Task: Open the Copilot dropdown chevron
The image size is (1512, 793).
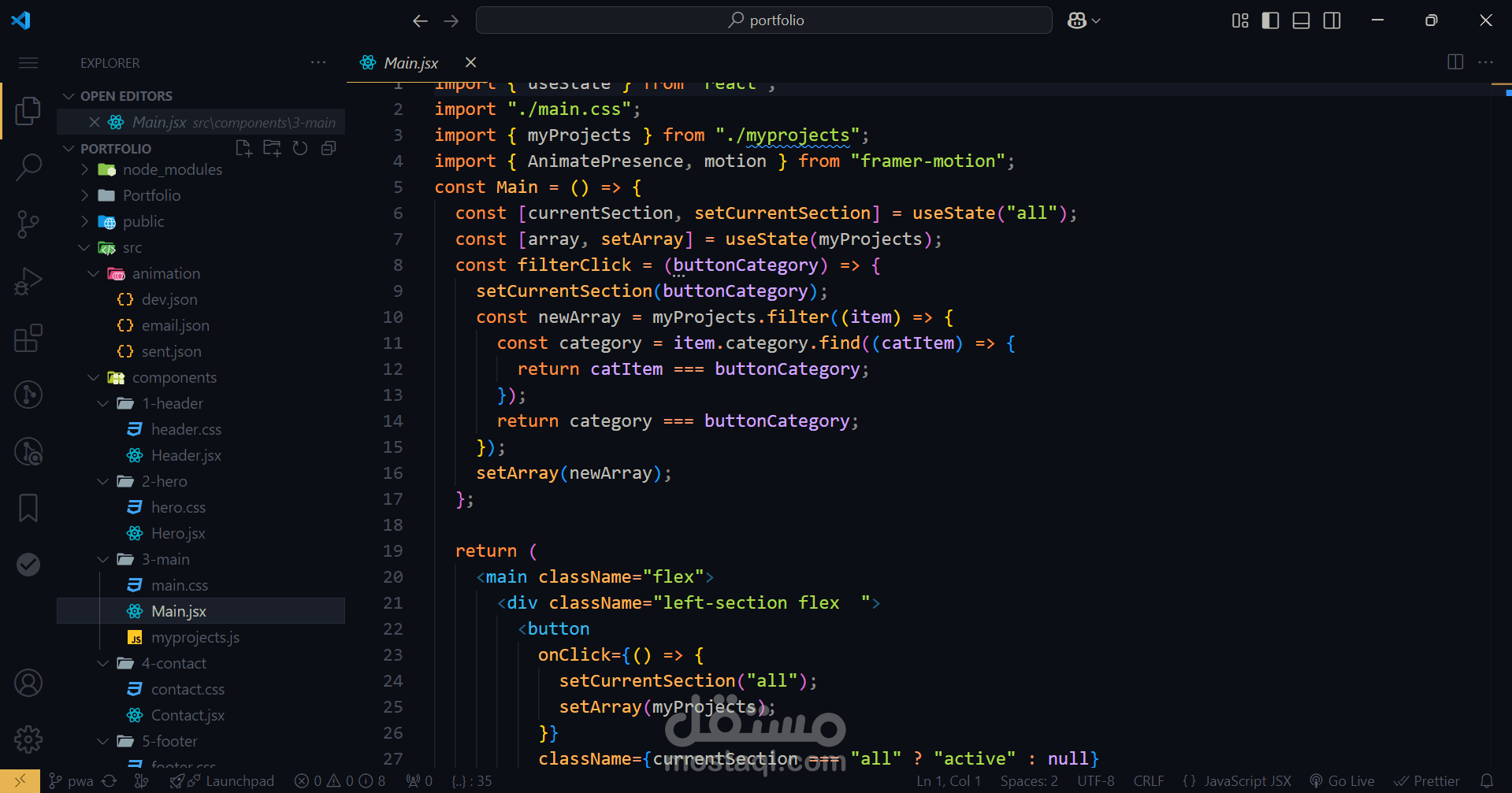Action: coord(1096,20)
